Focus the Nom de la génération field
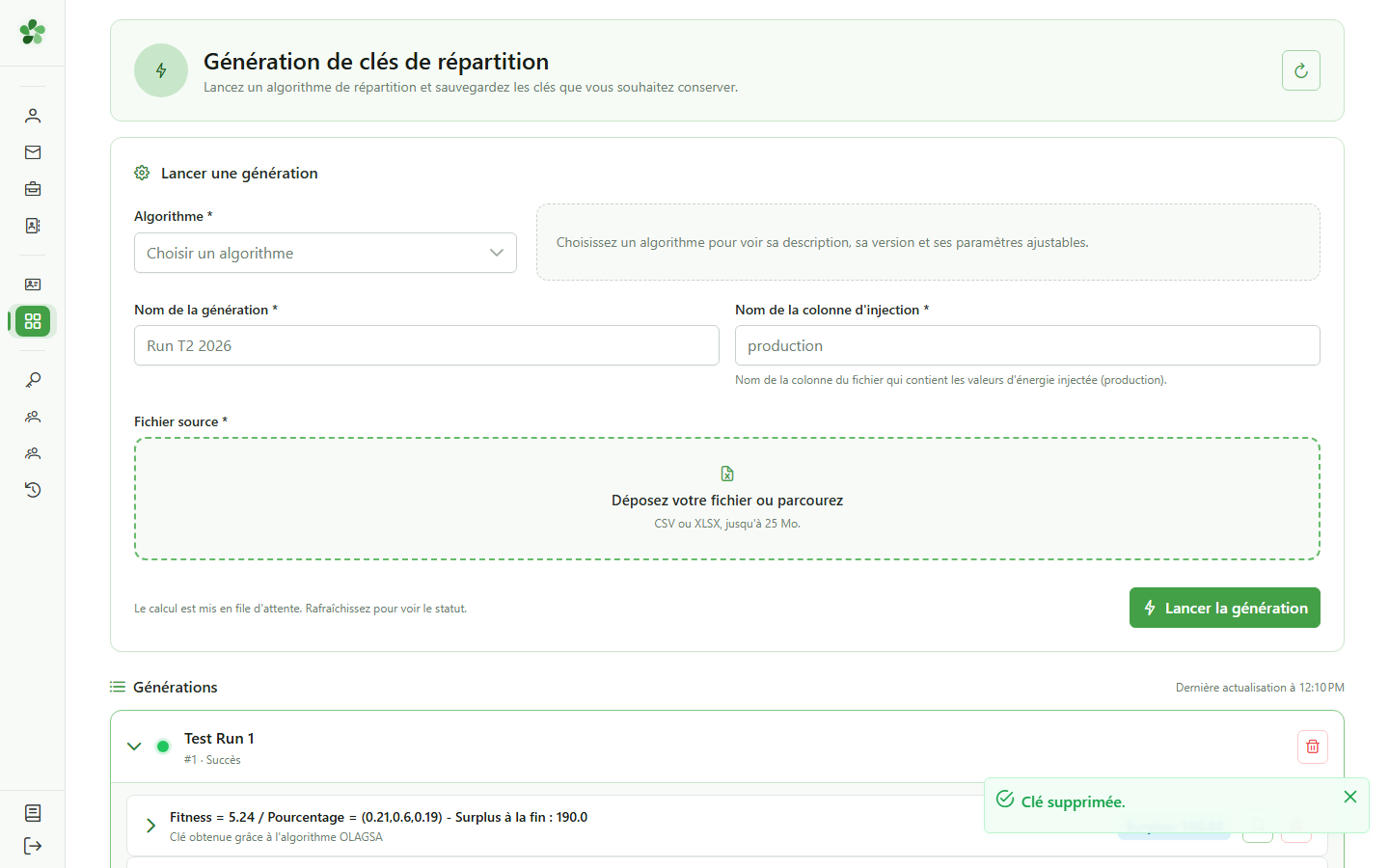 point(426,345)
